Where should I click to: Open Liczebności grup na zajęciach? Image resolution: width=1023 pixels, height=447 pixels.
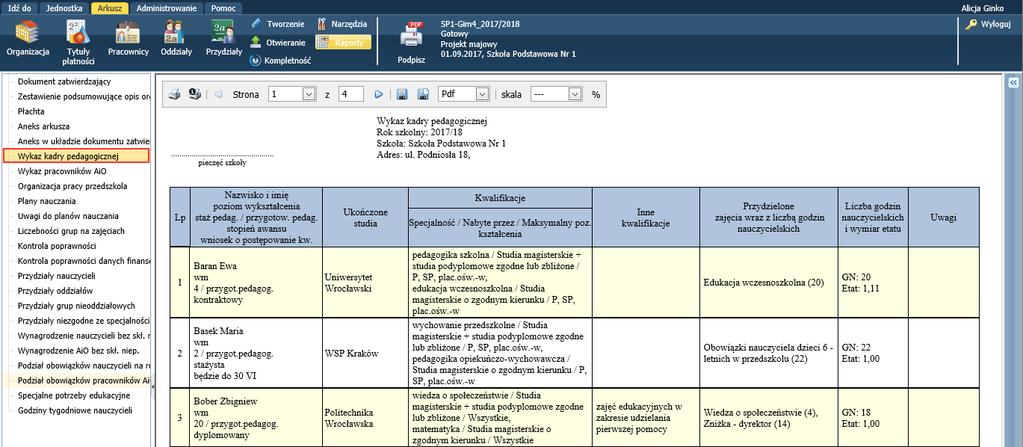[71, 231]
